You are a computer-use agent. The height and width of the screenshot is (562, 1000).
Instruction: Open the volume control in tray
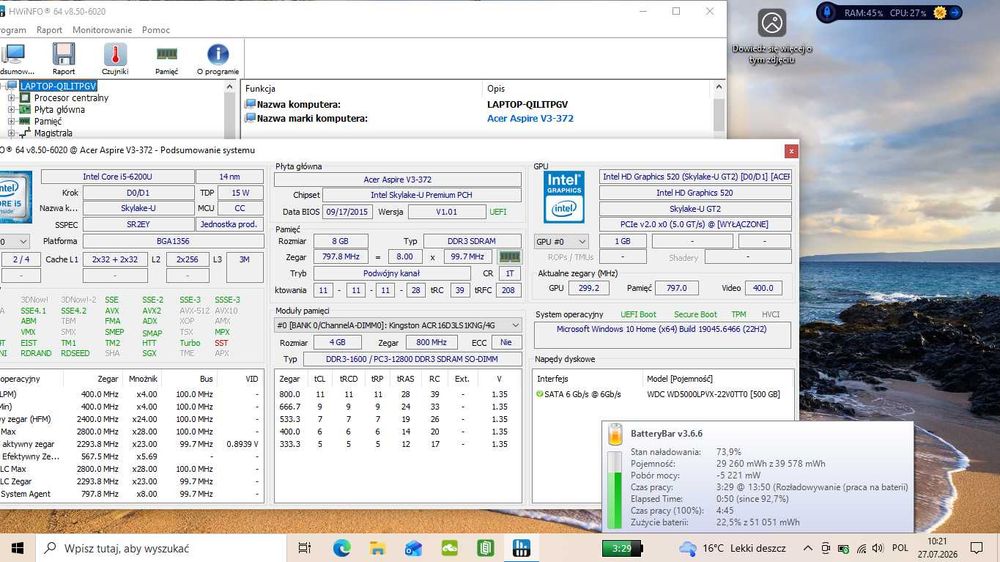click(x=878, y=548)
